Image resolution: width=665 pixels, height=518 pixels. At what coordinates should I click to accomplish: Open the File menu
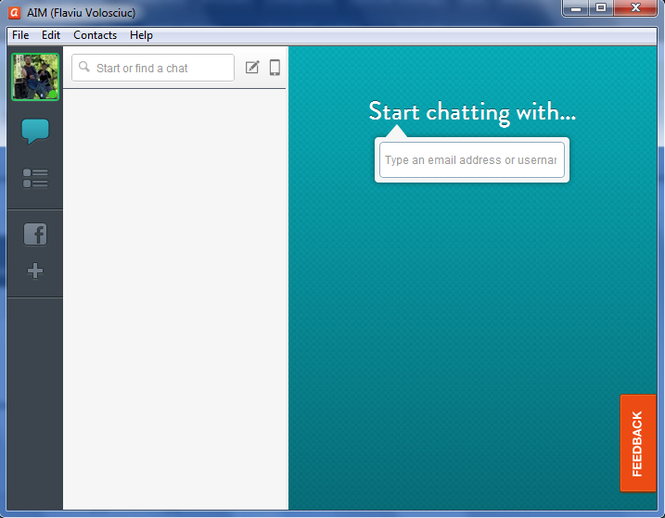pos(20,35)
